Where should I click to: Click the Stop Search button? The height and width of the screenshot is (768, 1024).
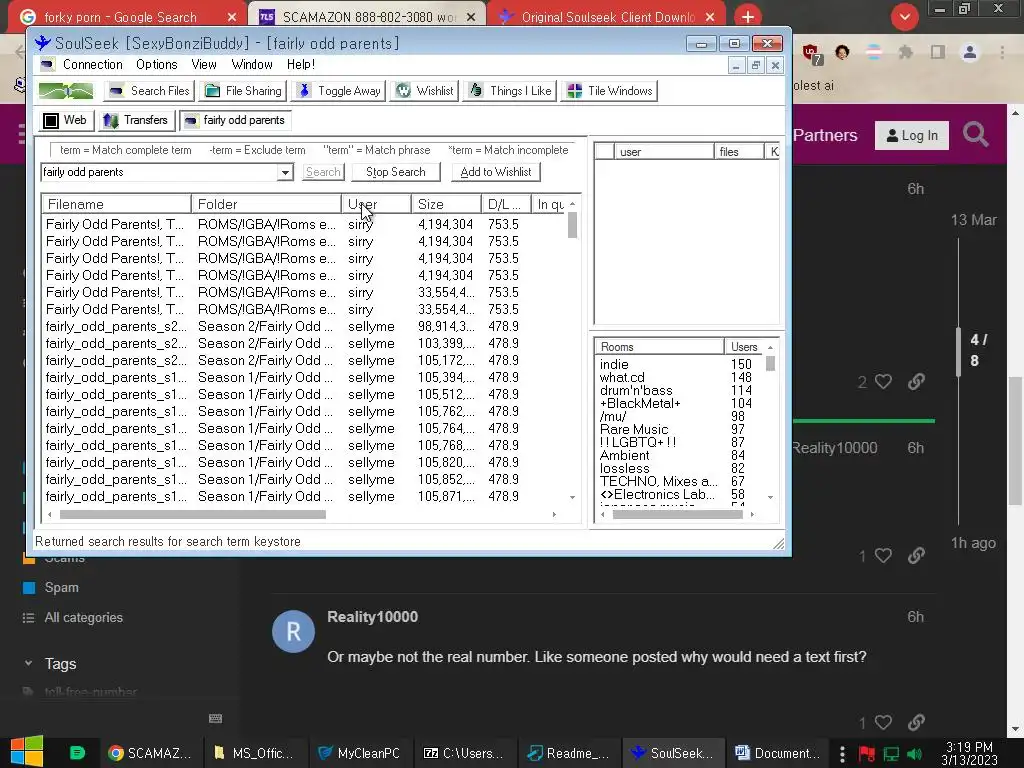coord(396,172)
